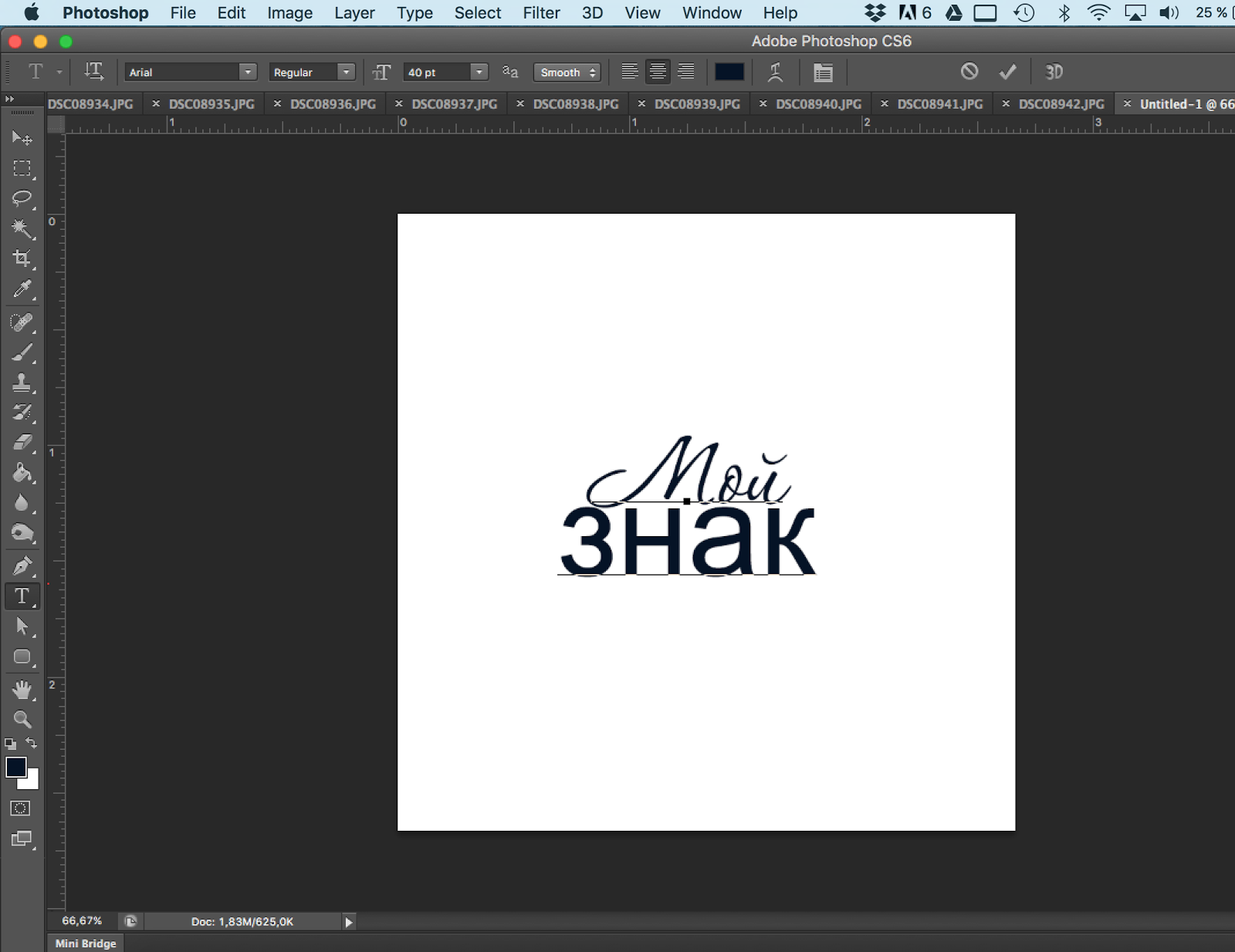The height and width of the screenshot is (952, 1235).
Task: Select the Brush tool
Action: (22, 353)
